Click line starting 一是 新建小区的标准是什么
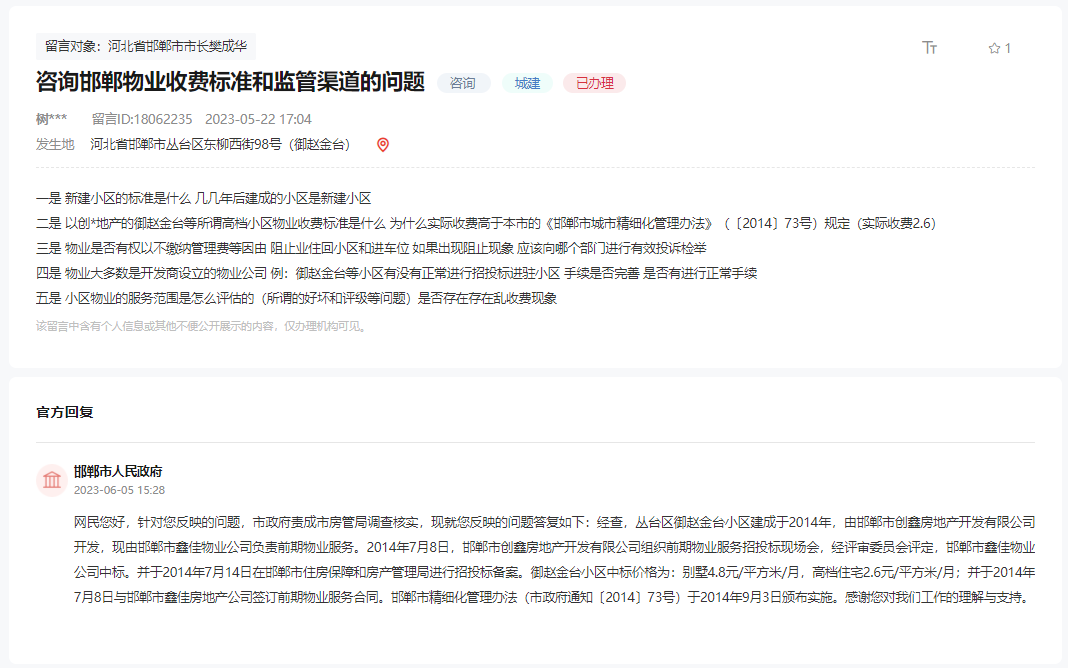The image size is (1068, 668). pos(204,198)
